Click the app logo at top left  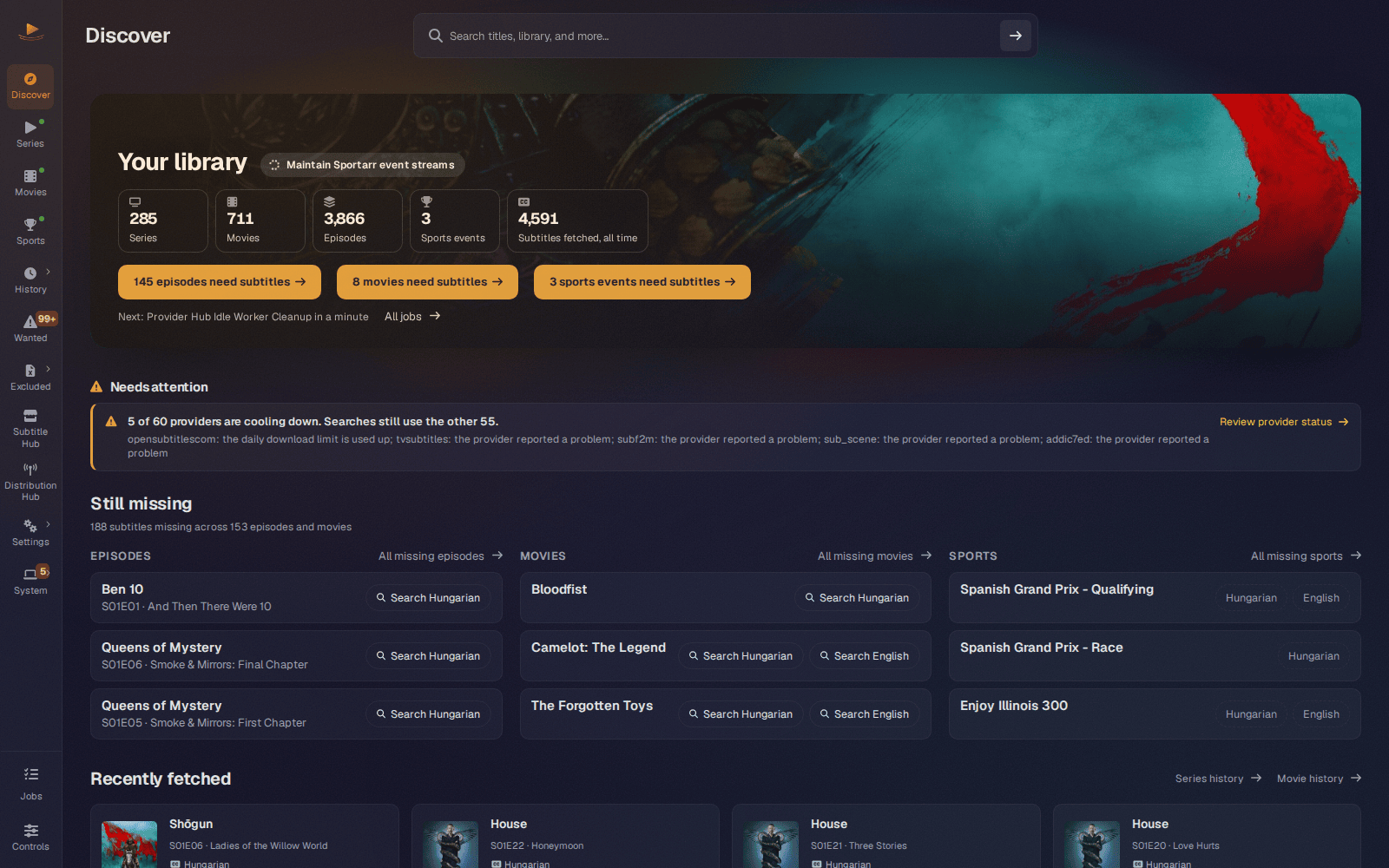coord(31,32)
